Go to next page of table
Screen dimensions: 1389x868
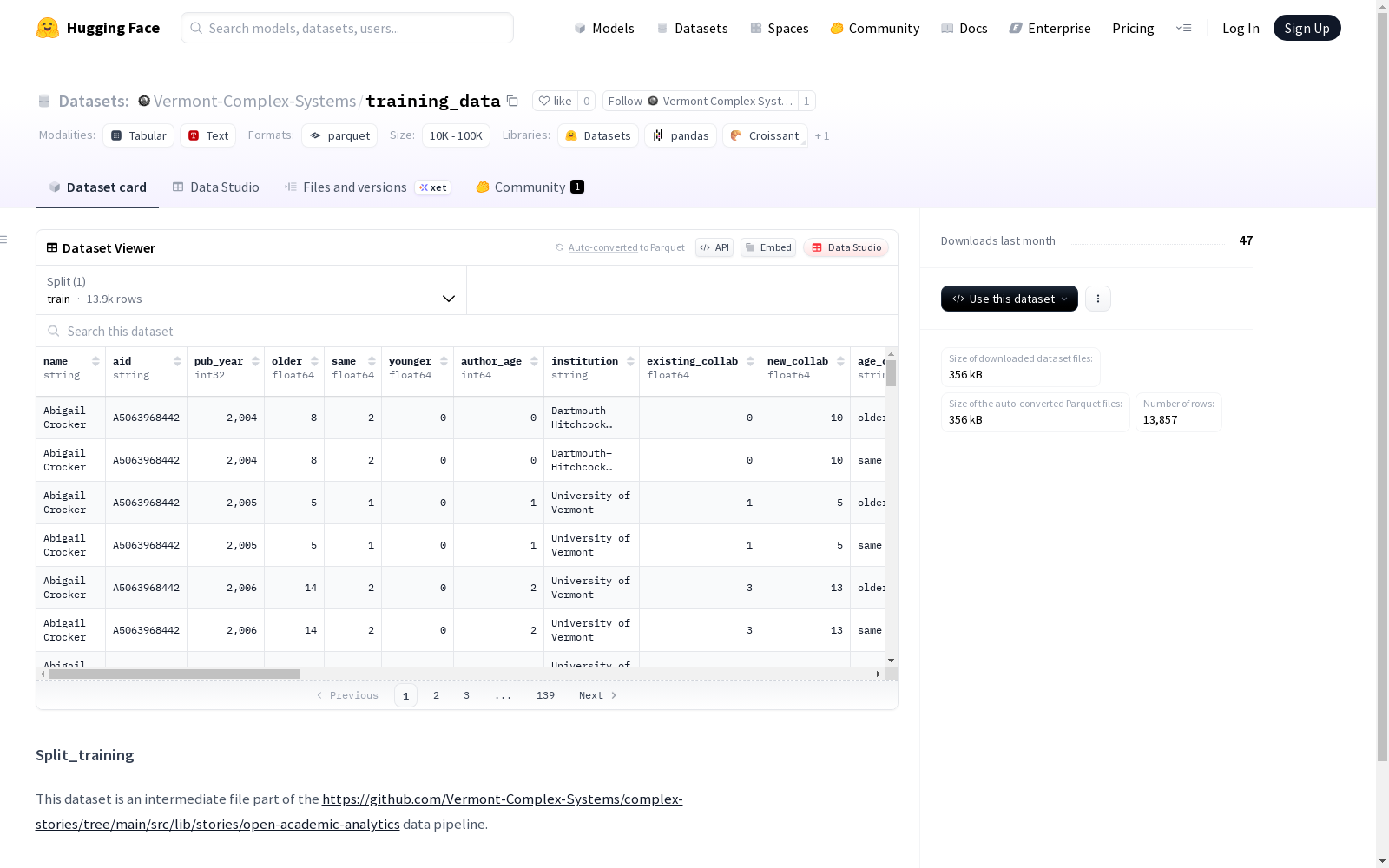(x=598, y=695)
